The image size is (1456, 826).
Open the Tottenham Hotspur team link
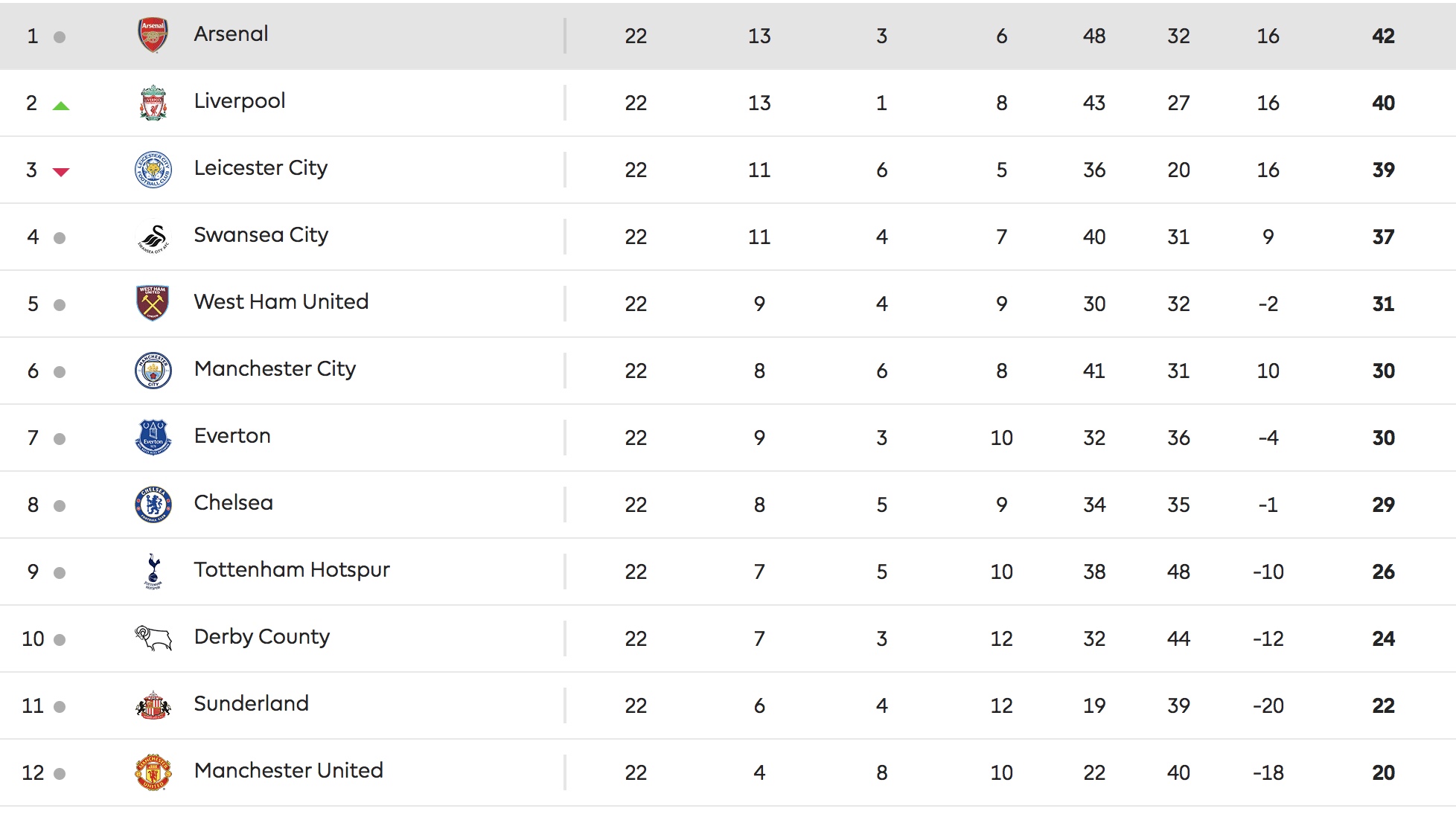click(292, 570)
